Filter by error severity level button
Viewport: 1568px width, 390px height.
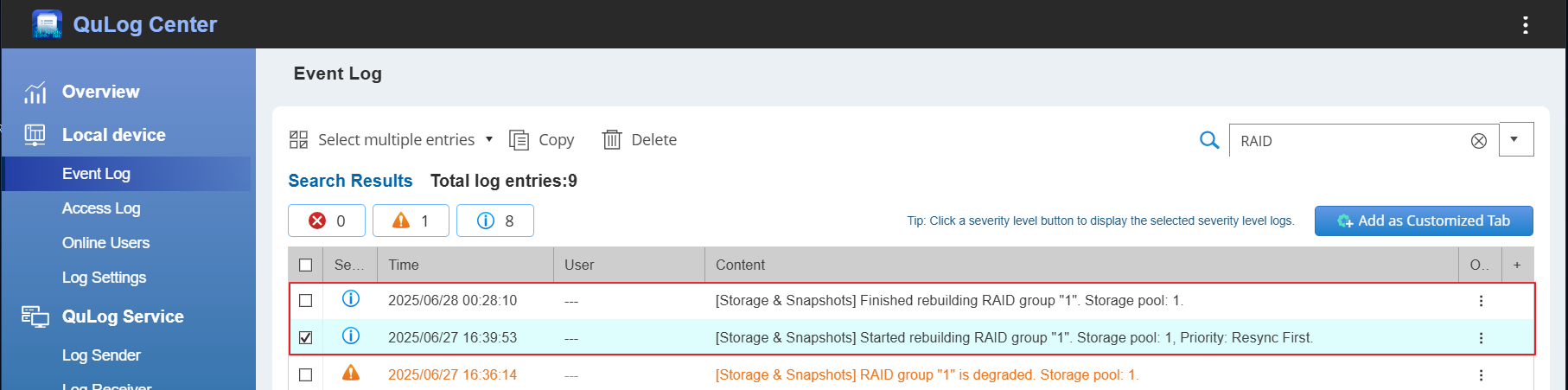coord(327,221)
